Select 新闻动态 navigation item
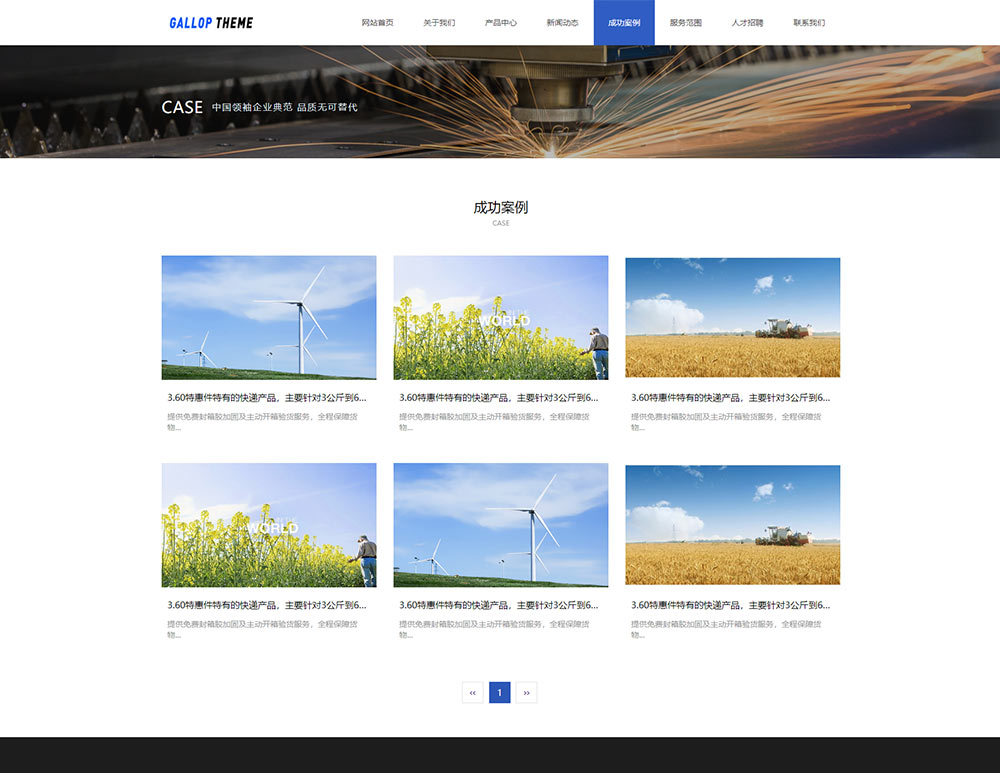This screenshot has width=1000, height=773. click(x=562, y=23)
